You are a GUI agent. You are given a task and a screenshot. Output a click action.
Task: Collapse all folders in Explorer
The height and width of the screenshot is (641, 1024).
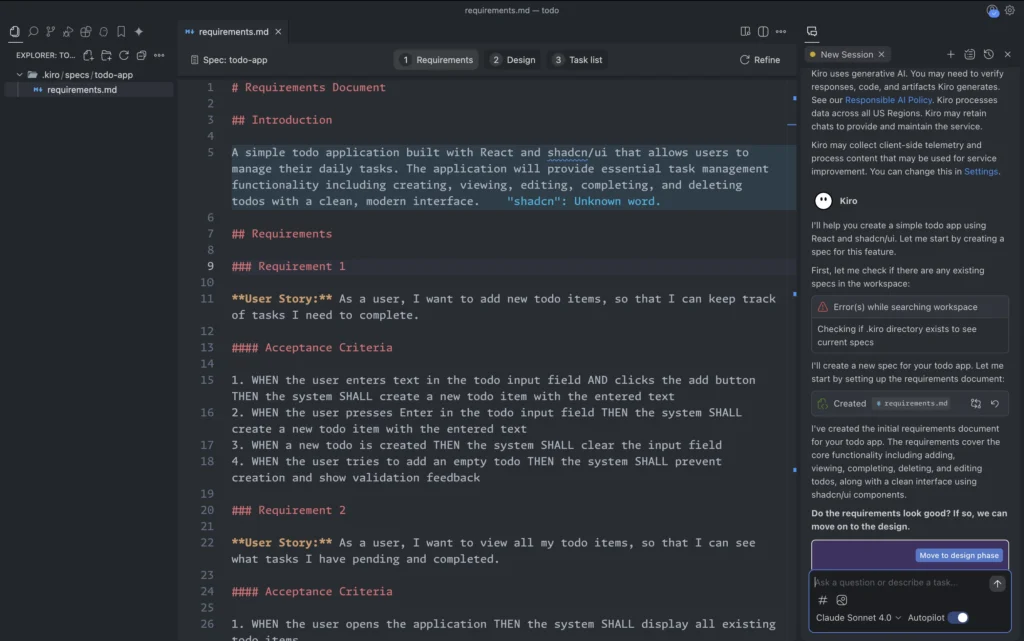[141, 55]
